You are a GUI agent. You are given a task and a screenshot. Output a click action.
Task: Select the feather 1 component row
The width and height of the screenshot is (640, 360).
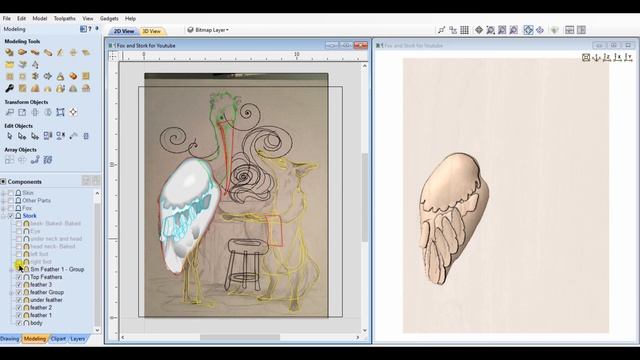click(41, 315)
